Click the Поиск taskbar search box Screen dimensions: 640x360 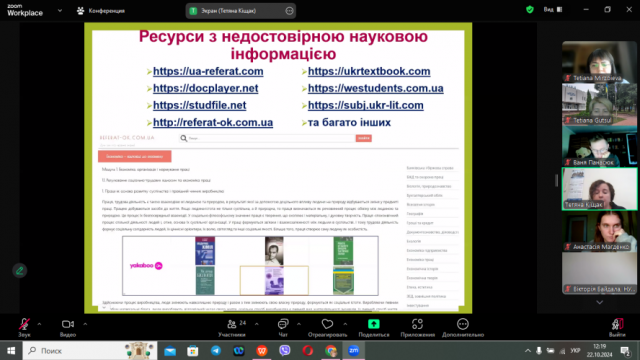[x=90, y=351]
